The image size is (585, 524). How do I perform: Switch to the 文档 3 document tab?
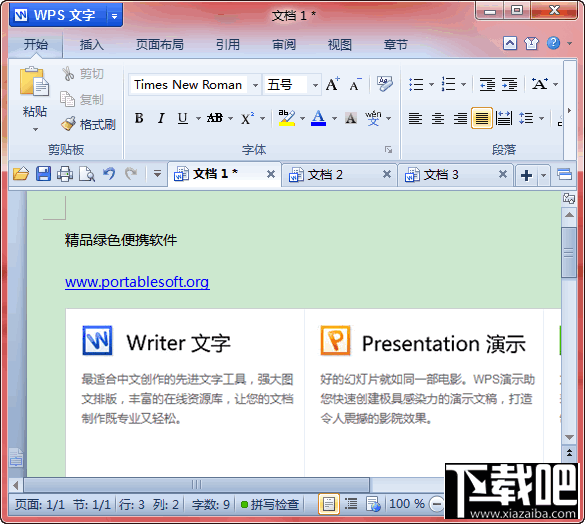(x=455, y=175)
